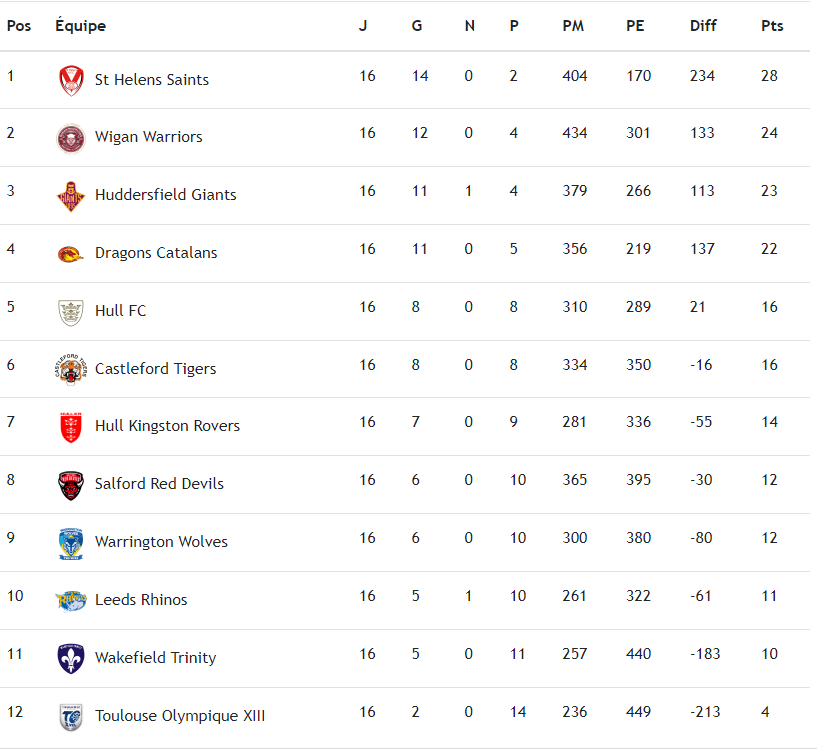Click the Huddersfield Giants logo
817x752 pixels.
(x=71, y=196)
